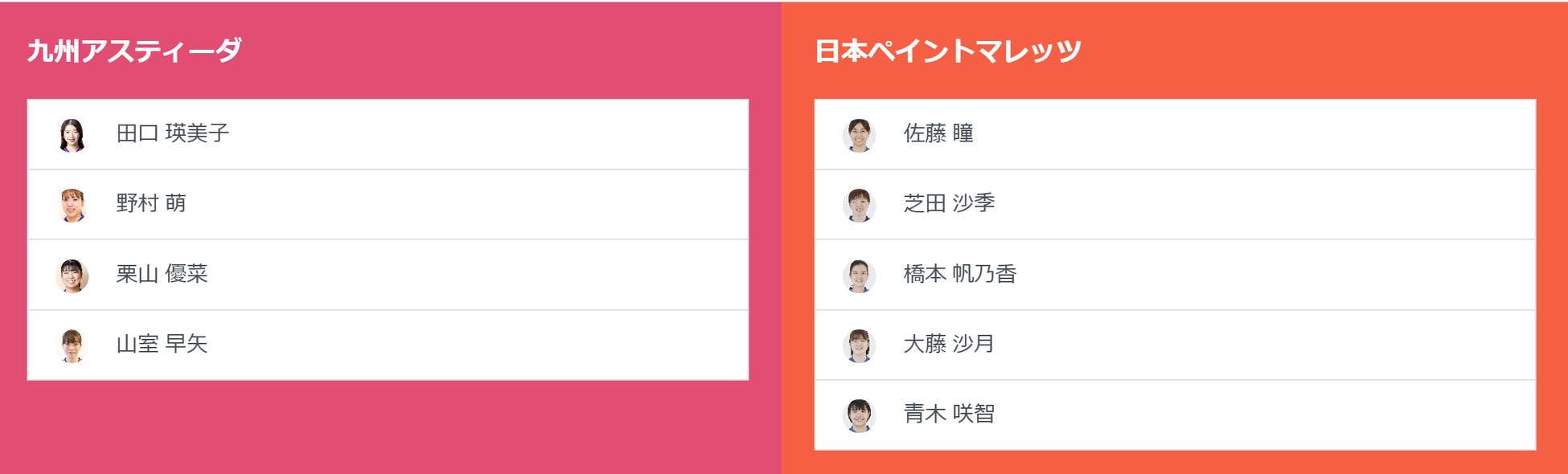Screen dimensions: 1568x474
Task: Select 山室 早矢's avatar image
Action: click(x=72, y=345)
